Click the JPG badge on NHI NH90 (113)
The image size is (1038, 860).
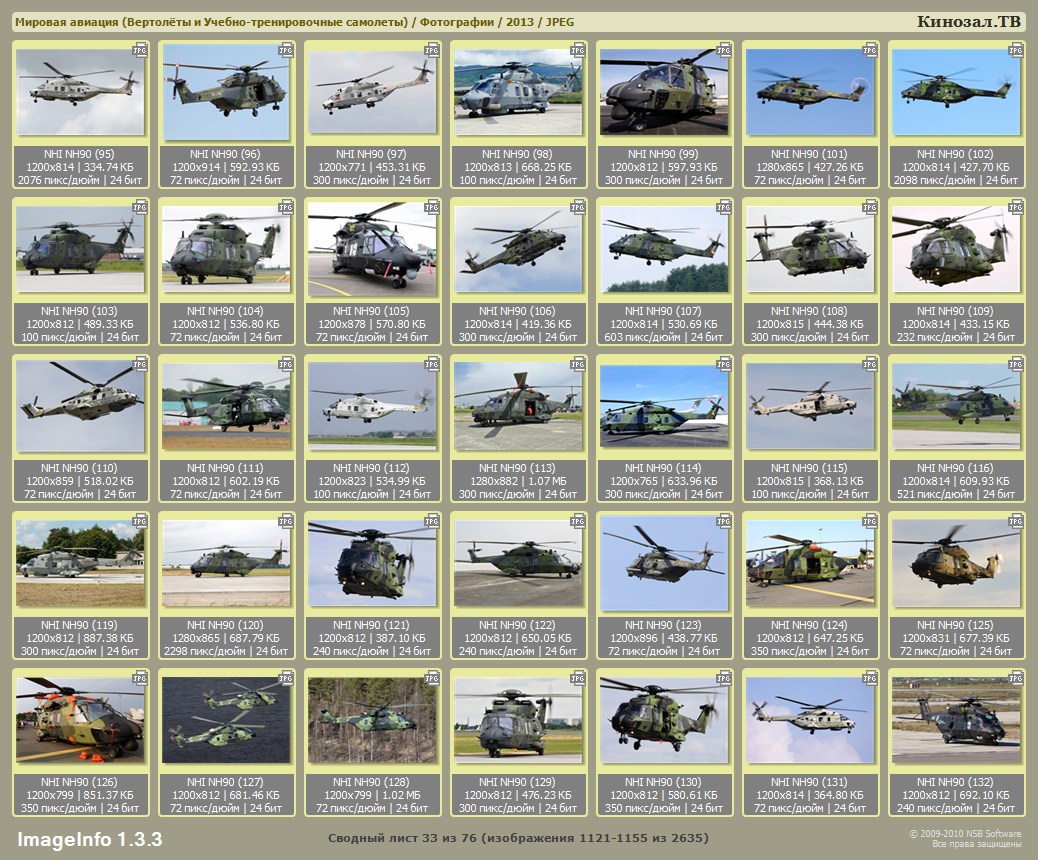coord(578,363)
